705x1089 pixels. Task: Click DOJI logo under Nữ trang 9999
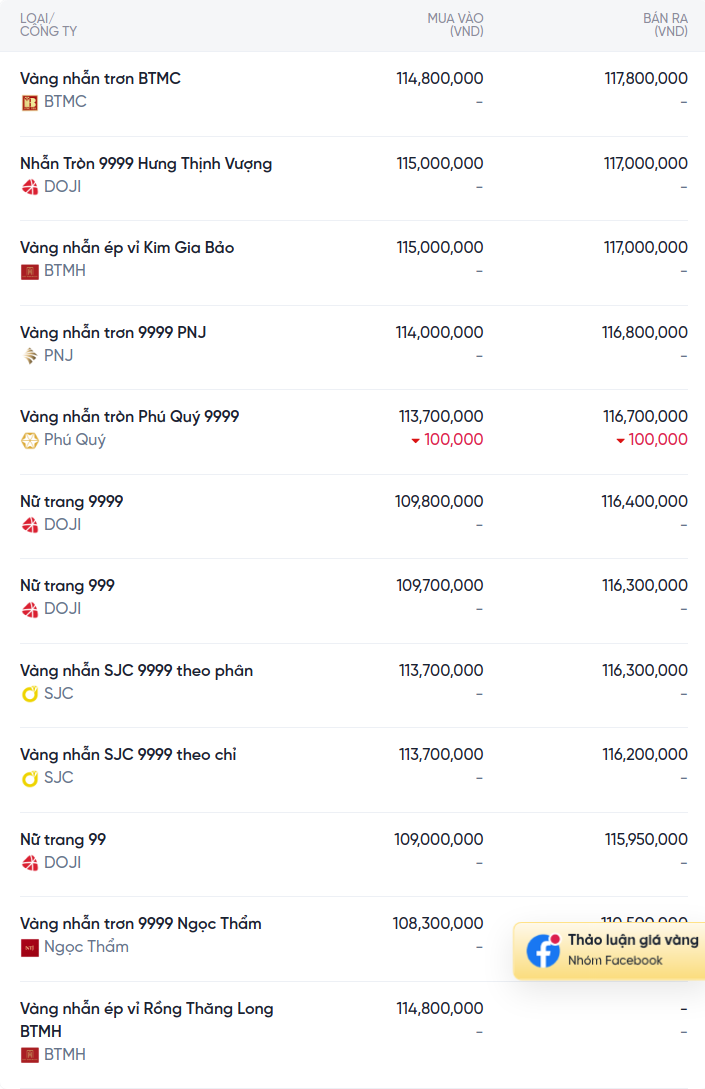[x=30, y=526]
